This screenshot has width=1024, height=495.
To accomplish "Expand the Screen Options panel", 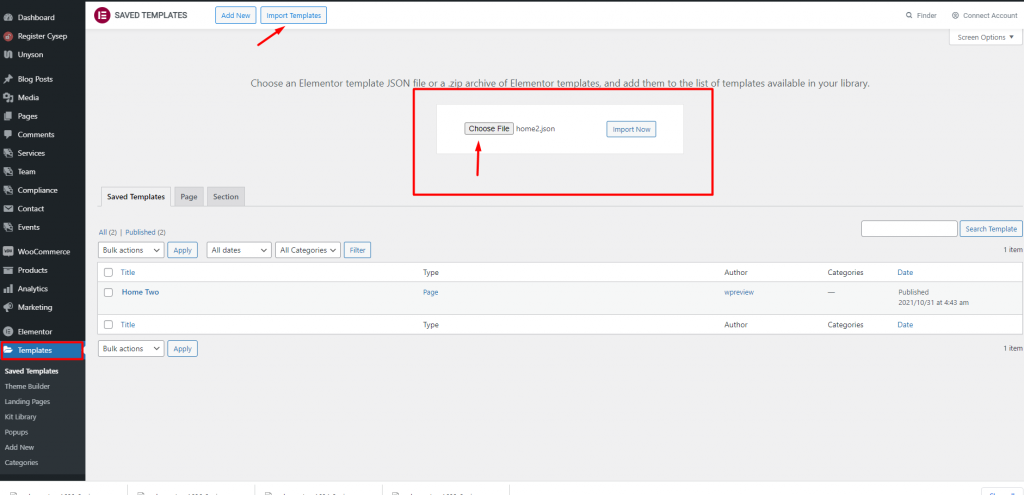I will pos(985,37).
